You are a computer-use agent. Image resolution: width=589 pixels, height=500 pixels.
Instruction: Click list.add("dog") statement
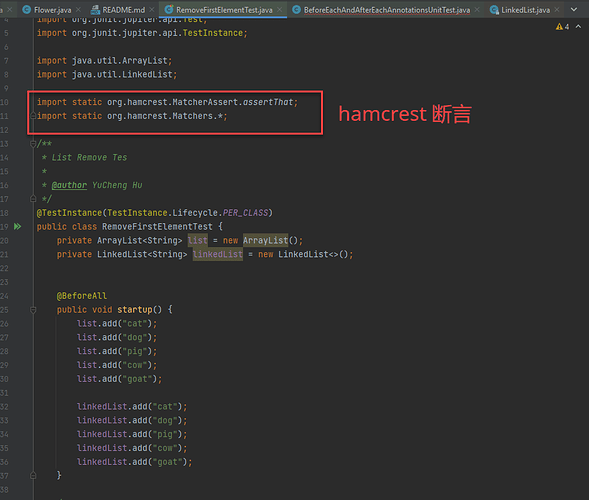[117, 338]
